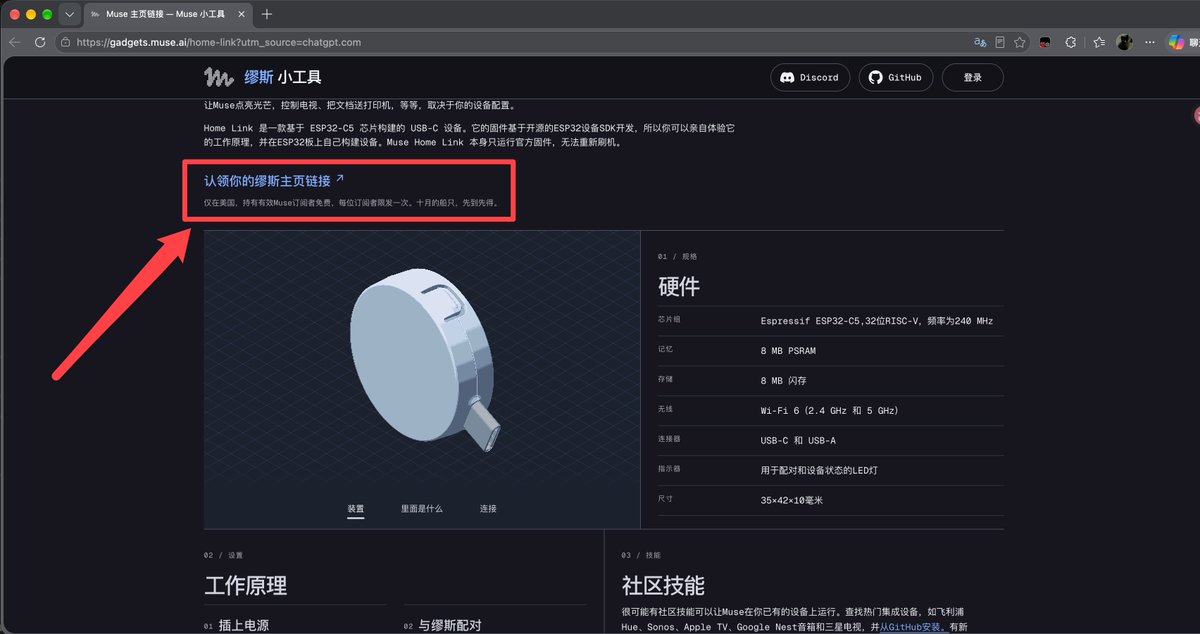
Task: Focus the gadgets.muse.ai address bar
Action: (510, 42)
